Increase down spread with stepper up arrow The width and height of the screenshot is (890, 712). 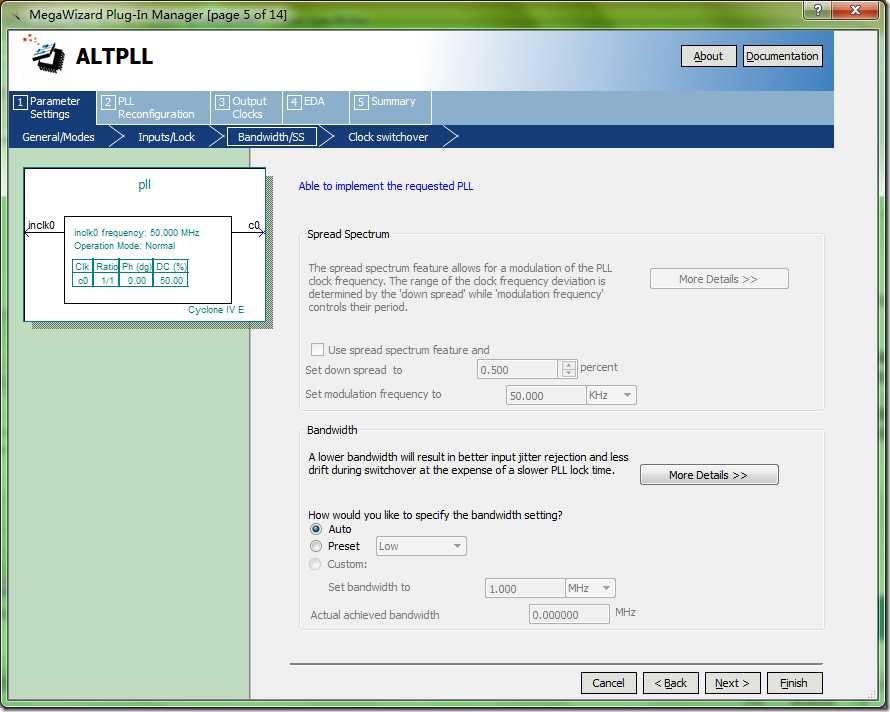click(x=568, y=365)
